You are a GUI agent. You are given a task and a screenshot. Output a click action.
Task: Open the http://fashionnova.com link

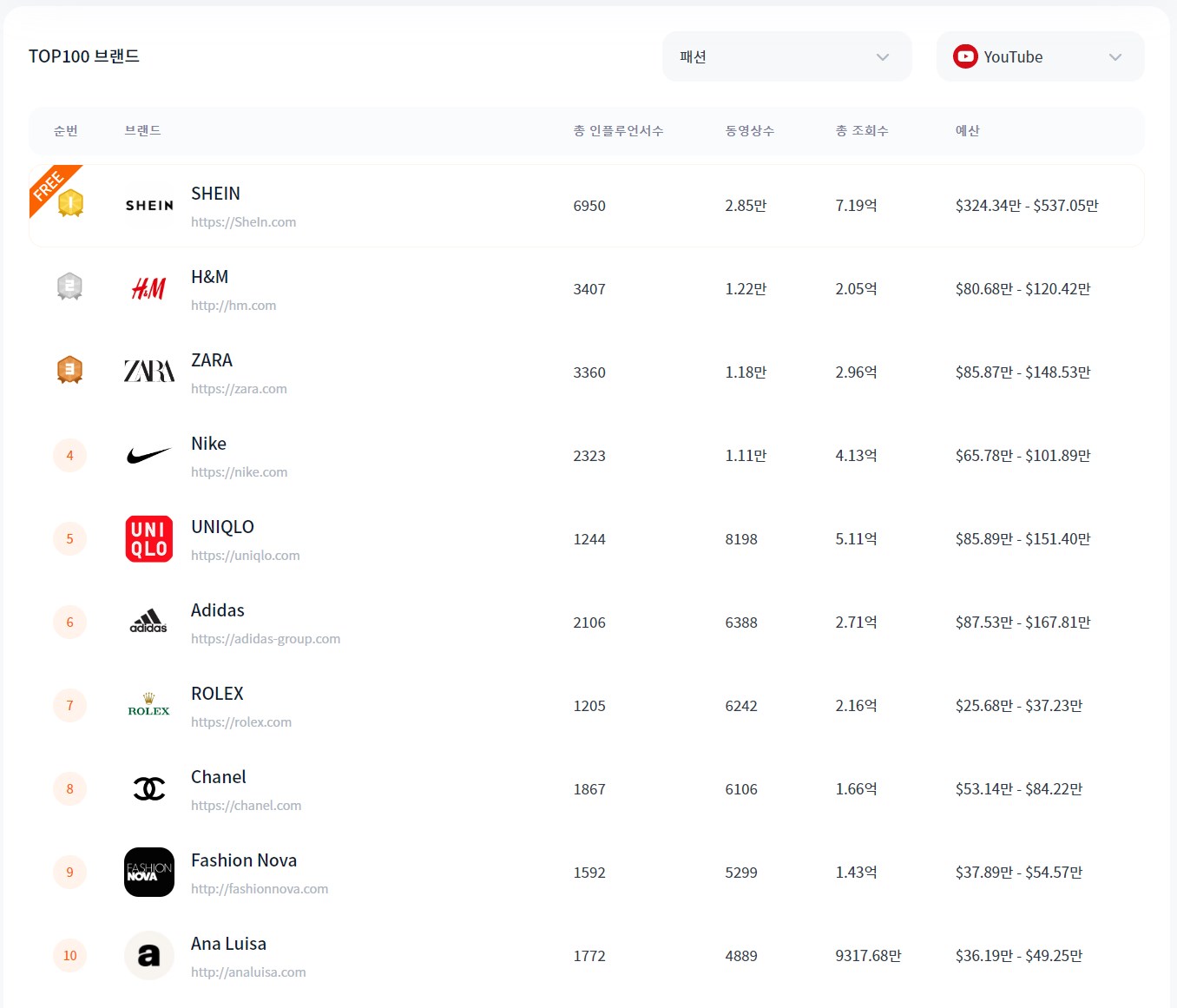pyautogui.click(x=260, y=889)
